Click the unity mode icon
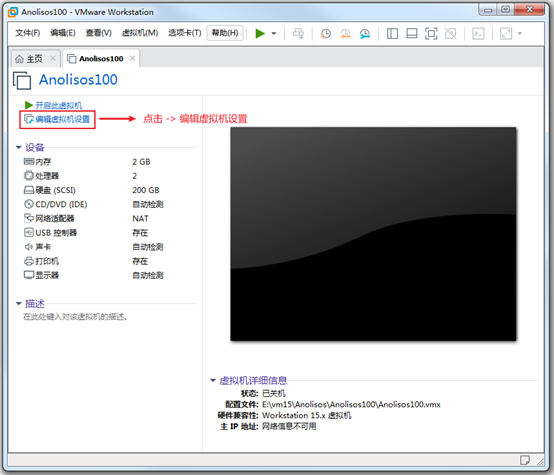The image size is (554, 475). coord(450,34)
